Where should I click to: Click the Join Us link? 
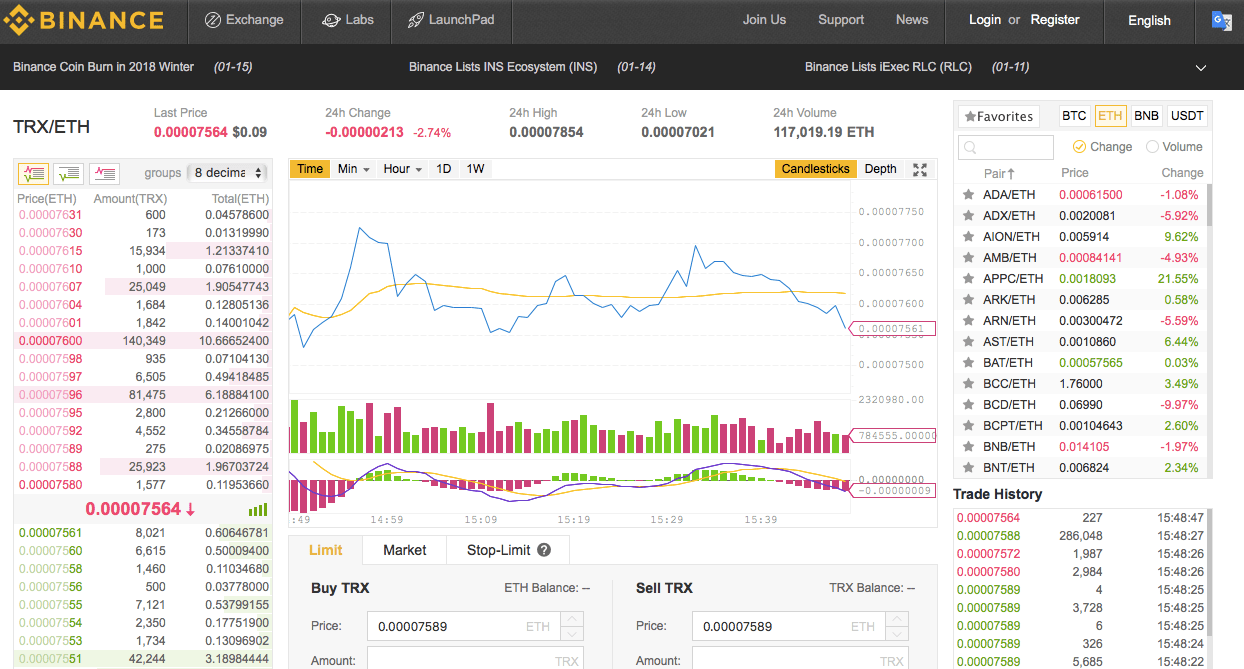(x=764, y=20)
